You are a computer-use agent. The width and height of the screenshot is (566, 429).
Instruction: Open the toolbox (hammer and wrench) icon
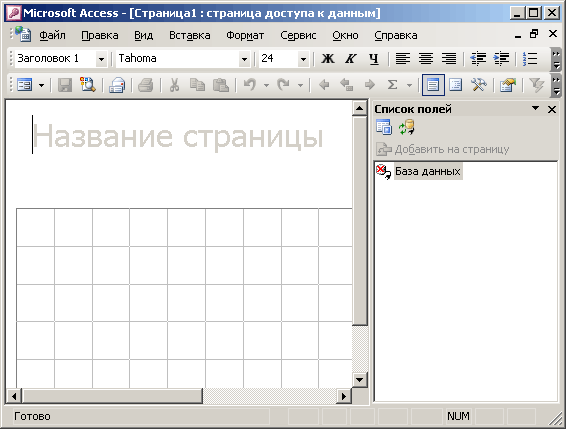(x=479, y=85)
